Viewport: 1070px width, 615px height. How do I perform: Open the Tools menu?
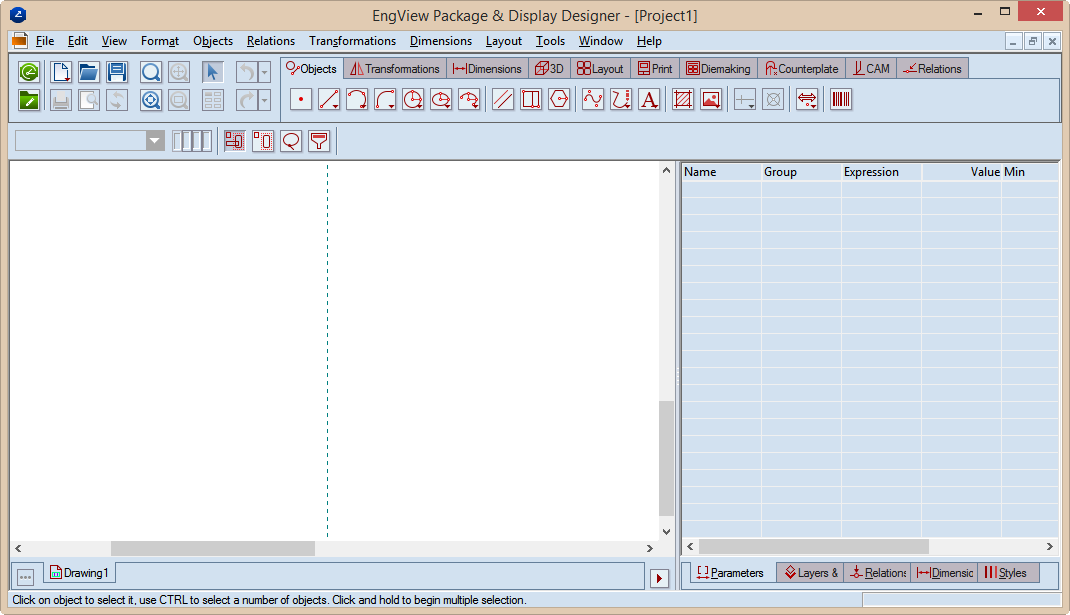pyautogui.click(x=550, y=41)
